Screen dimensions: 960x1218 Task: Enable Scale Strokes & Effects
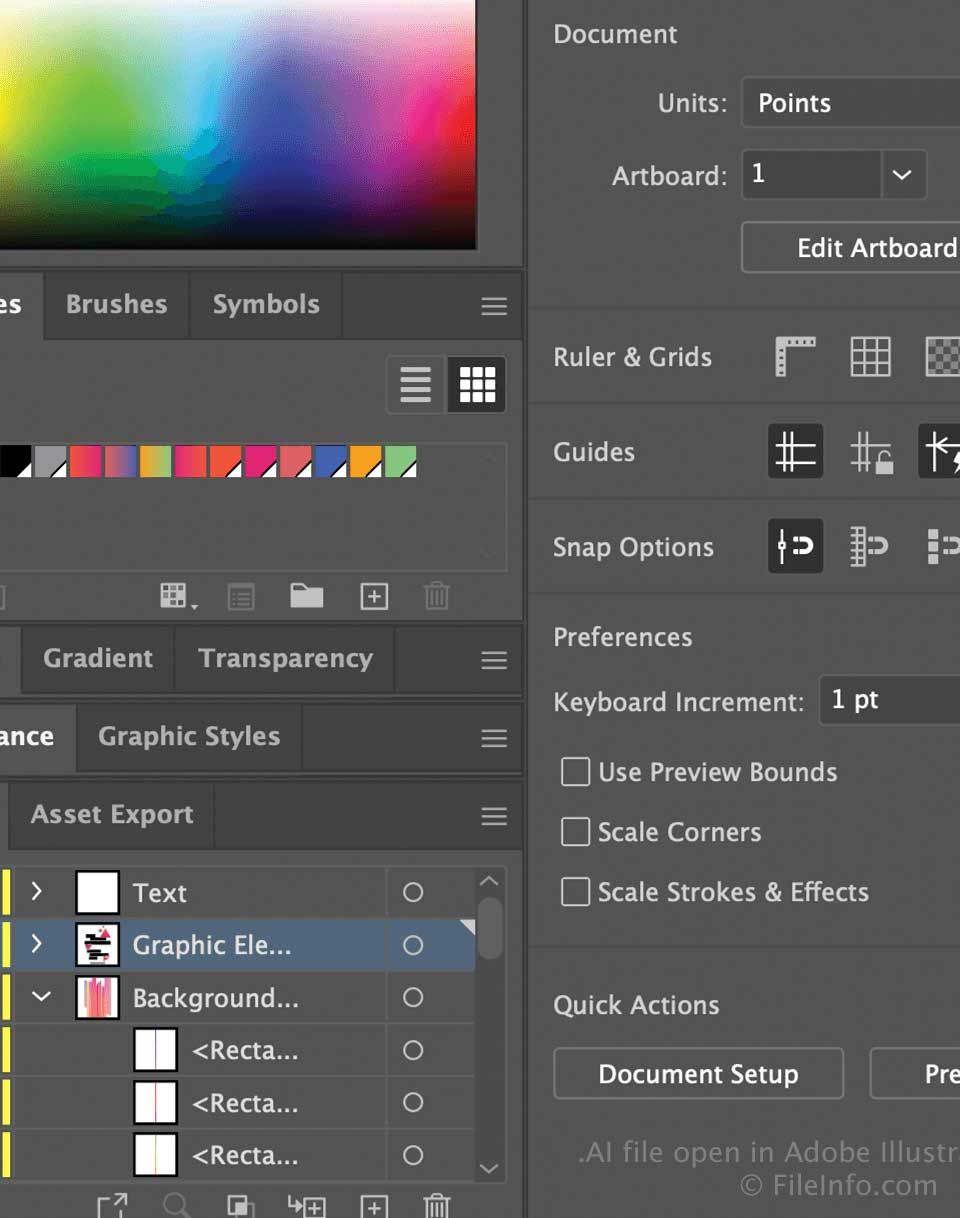tap(575, 892)
